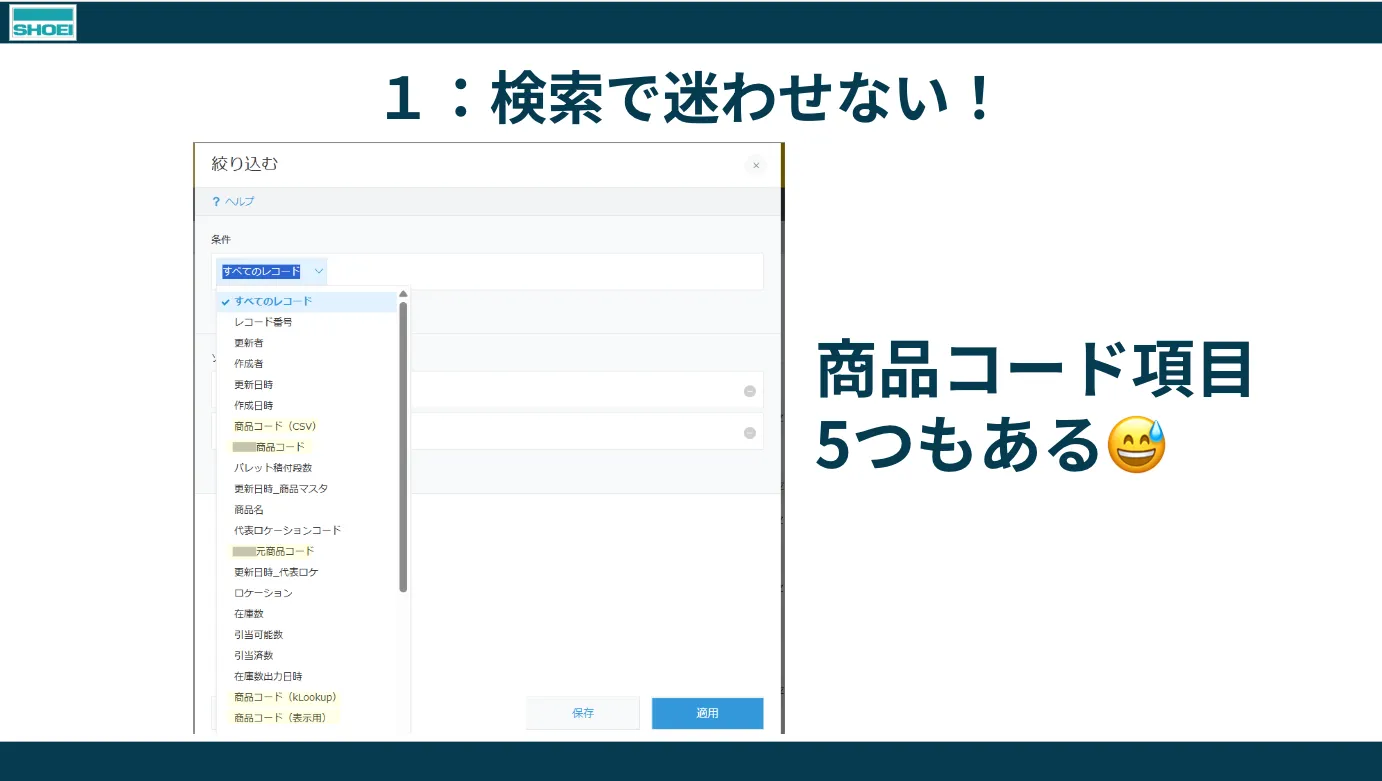This screenshot has width=1382, height=781.
Task: Select 商品コード（CSV） in the list
Action: point(276,426)
